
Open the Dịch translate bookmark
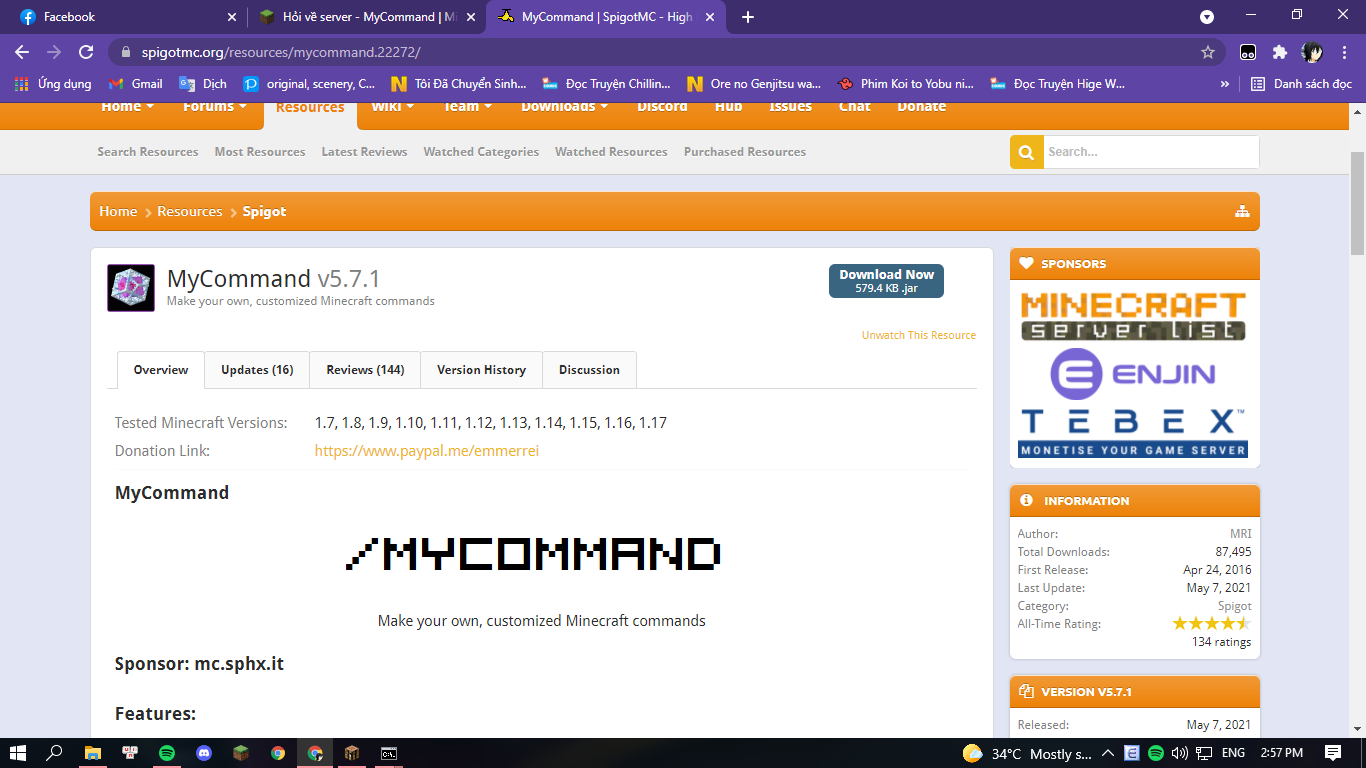point(203,84)
